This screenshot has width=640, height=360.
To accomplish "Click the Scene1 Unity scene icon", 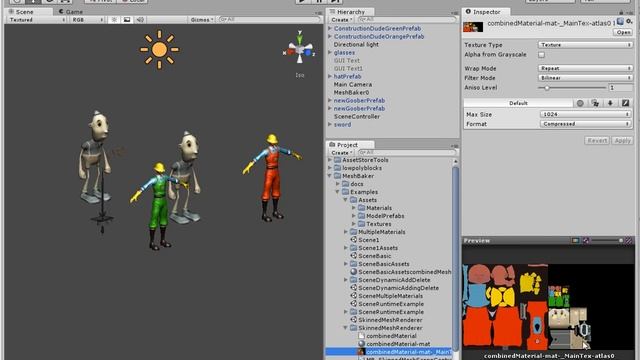I will click(354, 240).
